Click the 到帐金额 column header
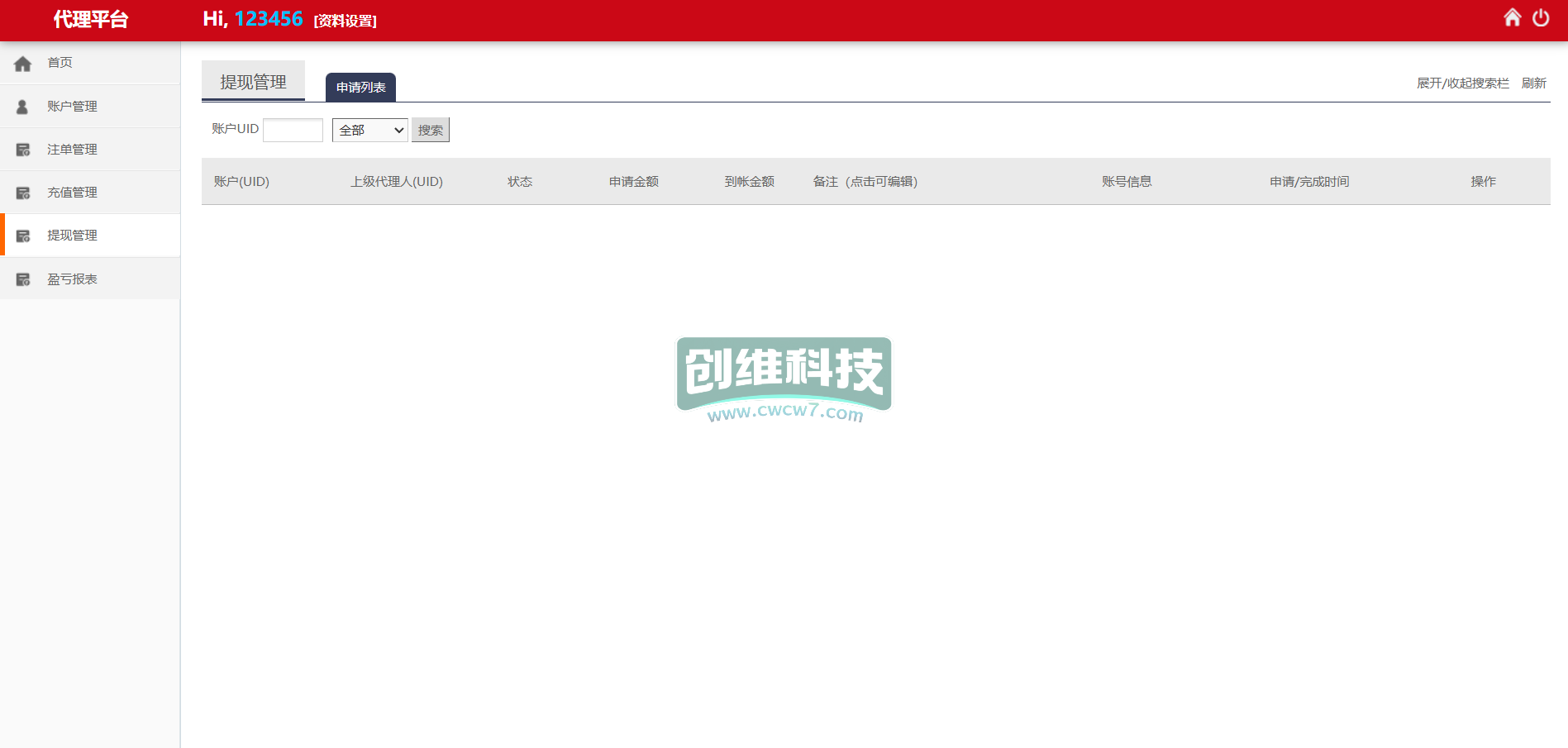 [x=750, y=181]
